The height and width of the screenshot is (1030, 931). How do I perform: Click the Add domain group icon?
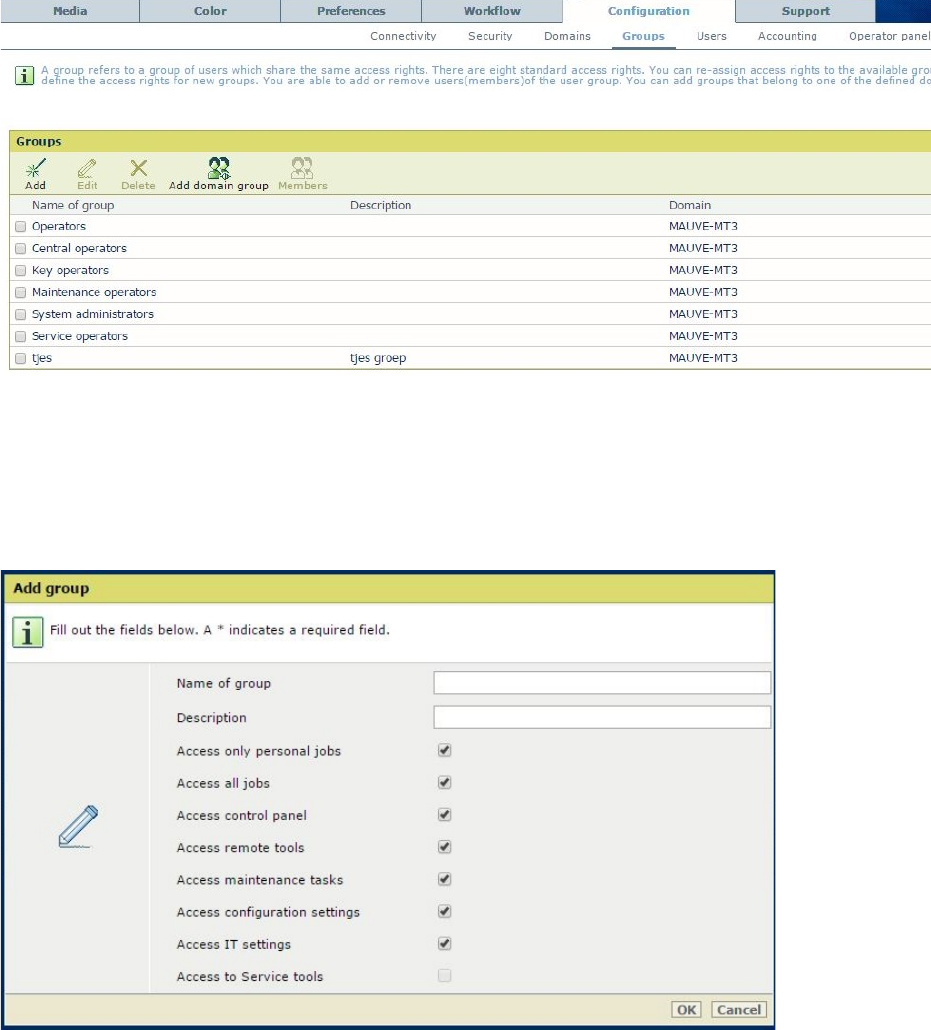click(219, 168)
